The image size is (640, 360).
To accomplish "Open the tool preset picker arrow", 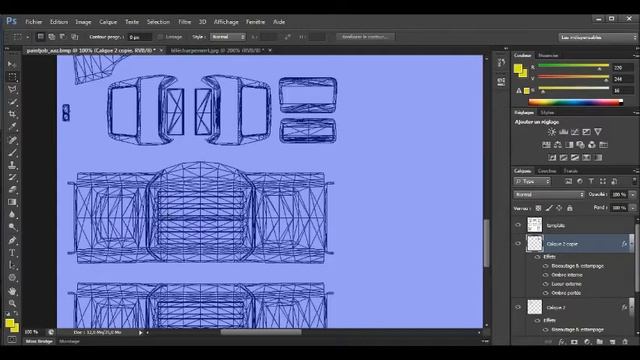I will (x=27, y=37).
